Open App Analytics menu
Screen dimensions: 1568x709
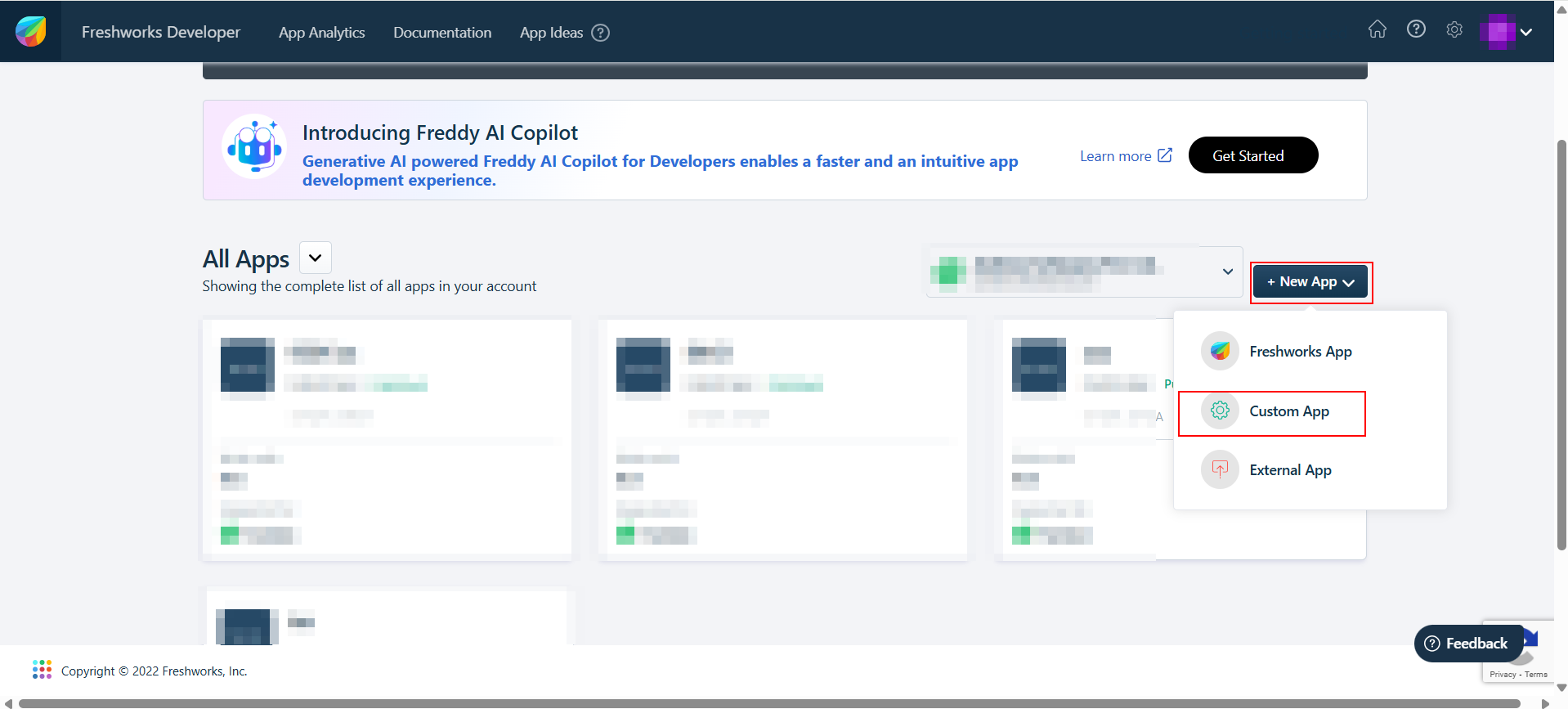pyautogui.click(x=321, y=33)
